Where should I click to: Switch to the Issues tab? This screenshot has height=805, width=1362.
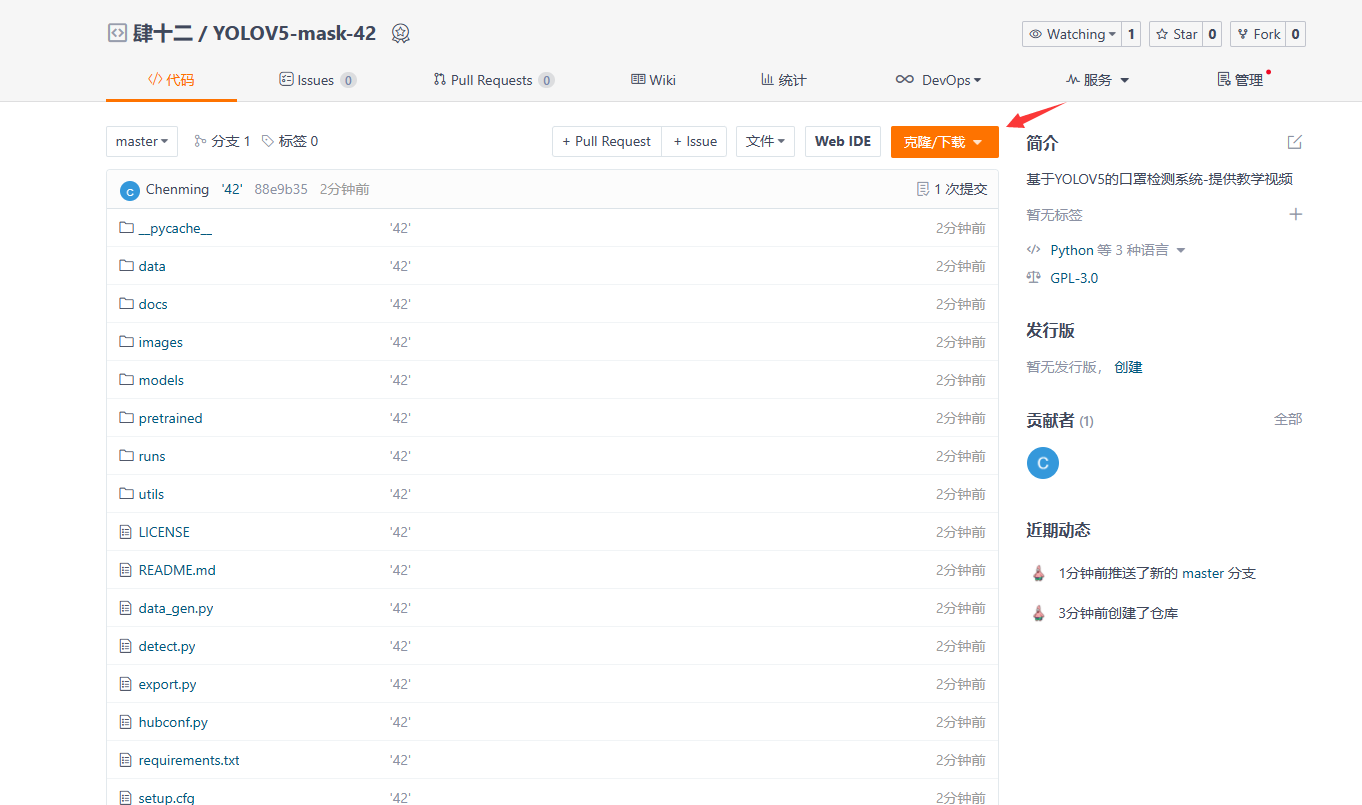point(317,80)
